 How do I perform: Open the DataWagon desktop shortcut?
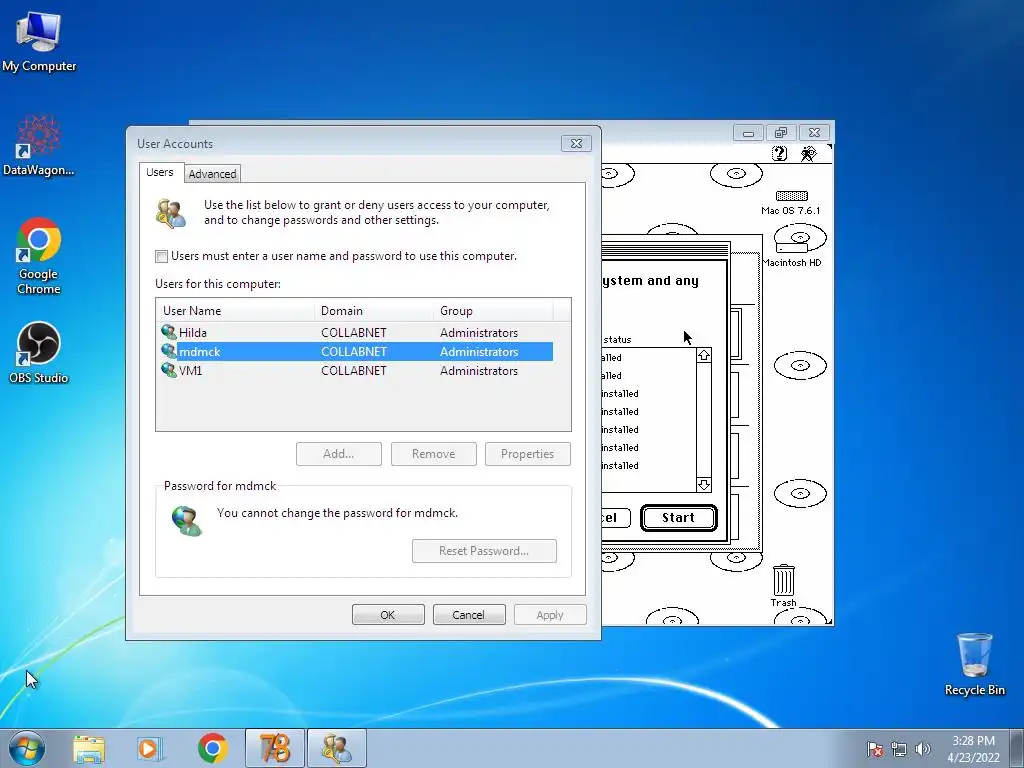point(39,145)
